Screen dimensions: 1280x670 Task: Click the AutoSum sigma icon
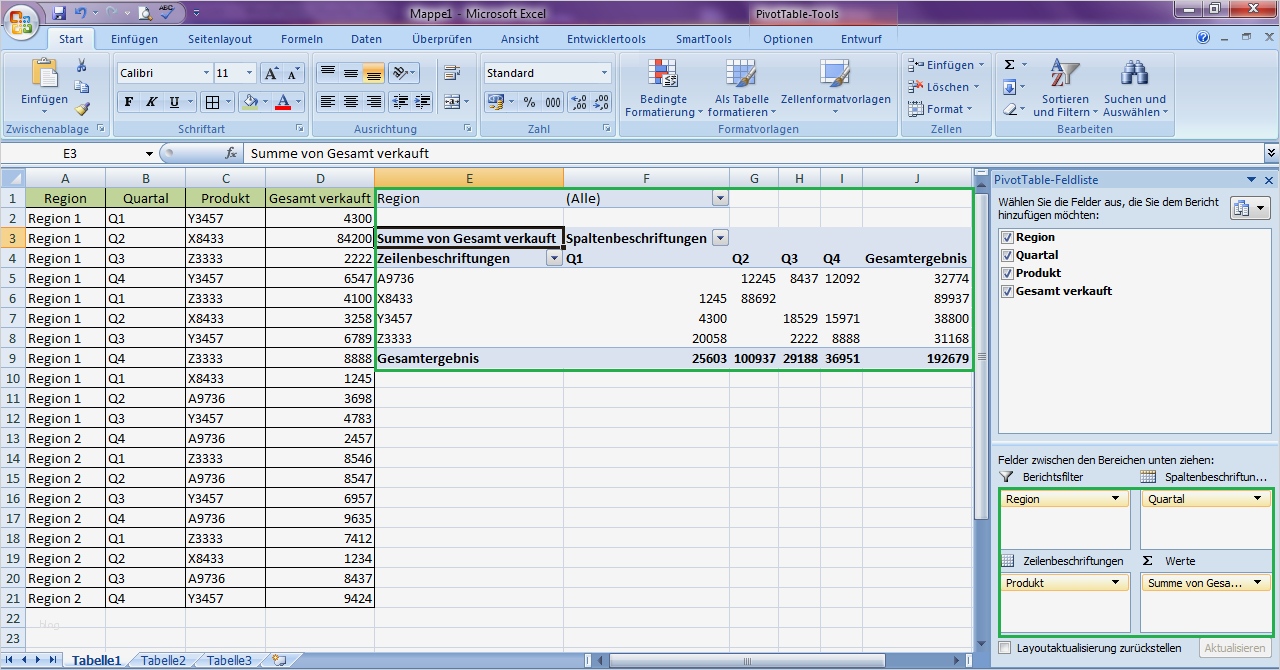point(1010,63)
